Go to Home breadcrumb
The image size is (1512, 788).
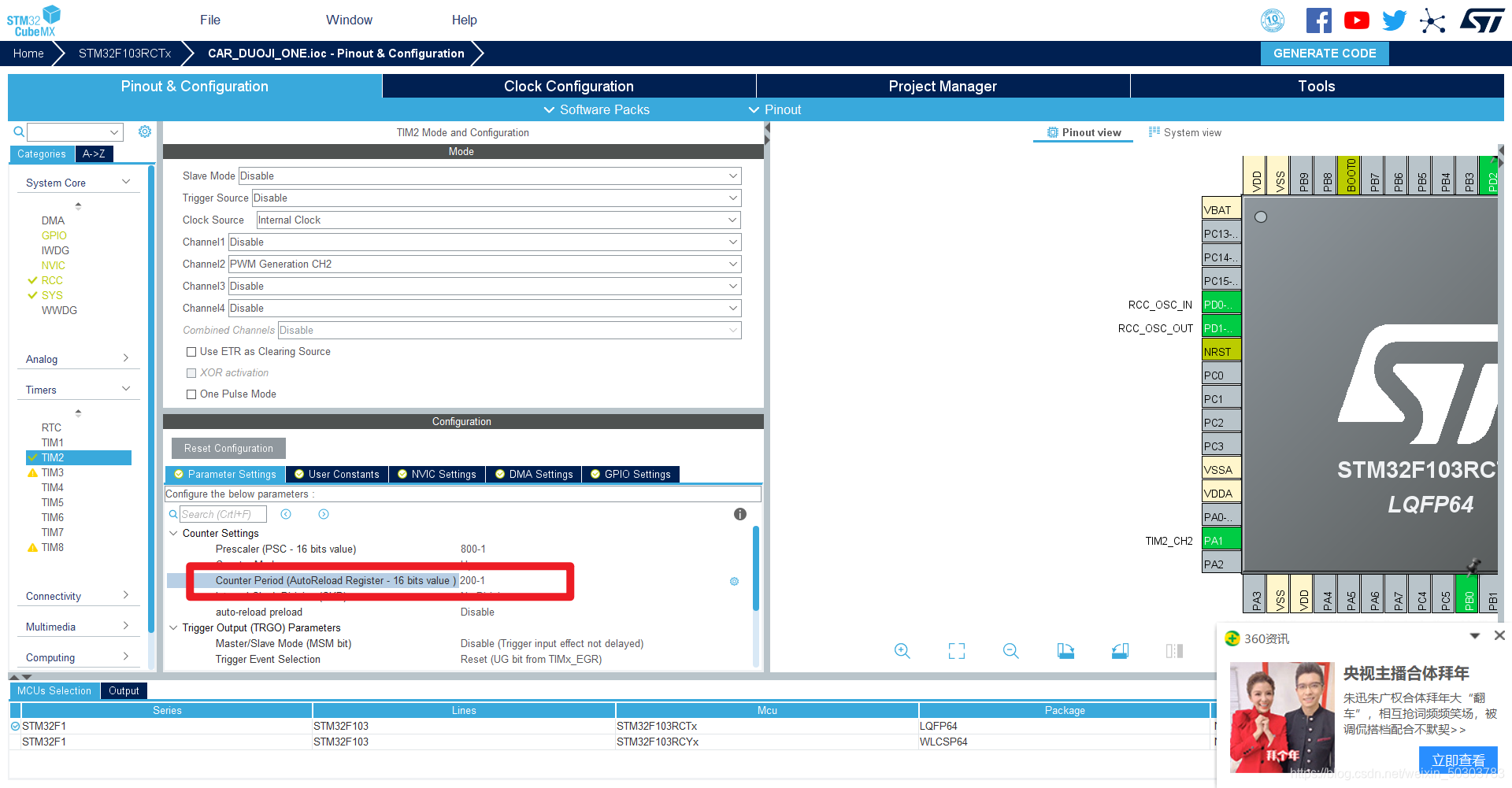[x=28, y=53]
